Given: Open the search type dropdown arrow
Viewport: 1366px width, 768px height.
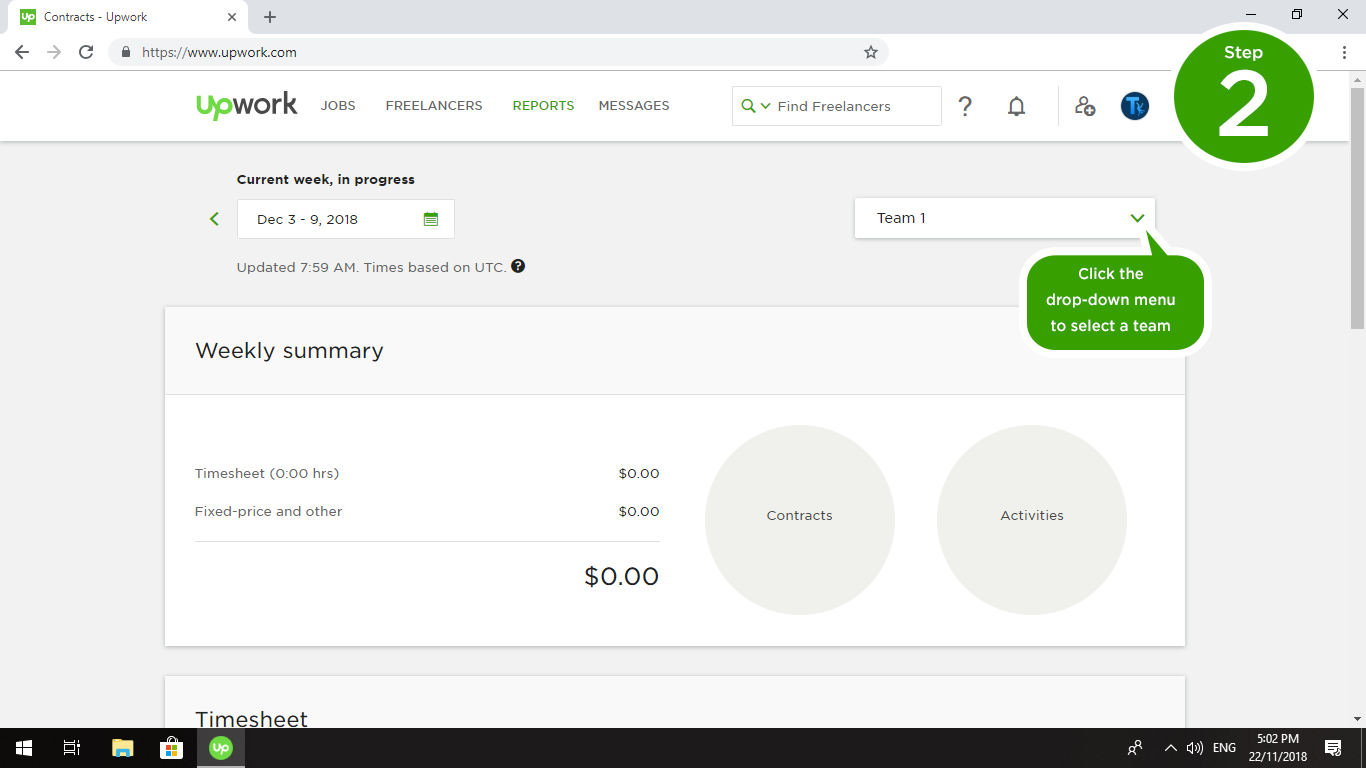Looking at the screenshot, I should pyautogui.click(x=765, y=106).
